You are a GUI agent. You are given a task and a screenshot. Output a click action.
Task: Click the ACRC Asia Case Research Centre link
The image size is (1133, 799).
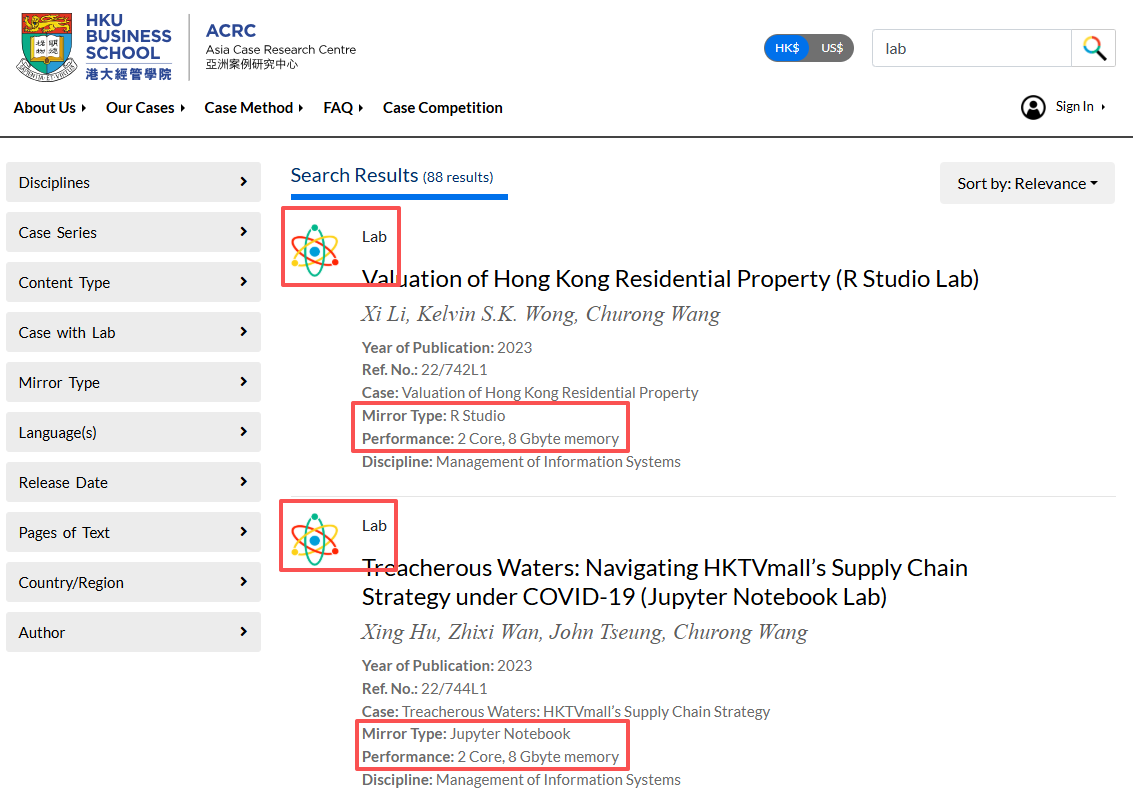[281, 46]
